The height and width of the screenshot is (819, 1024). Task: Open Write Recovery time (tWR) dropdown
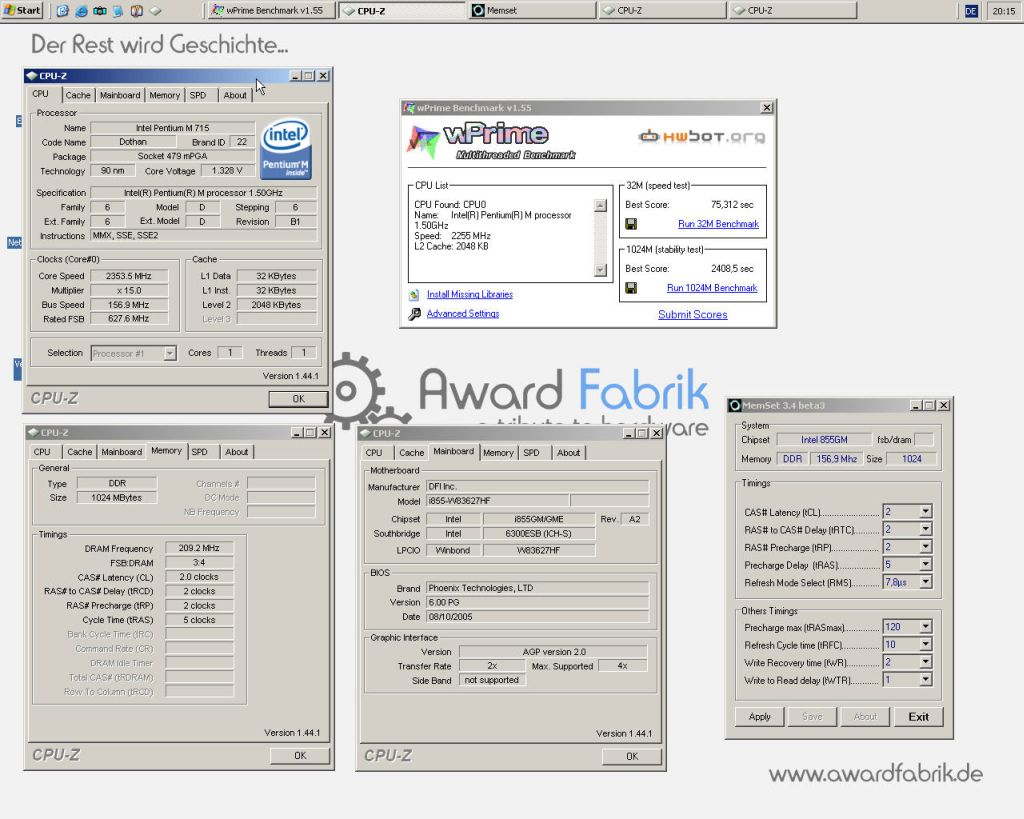click(925, 662)
